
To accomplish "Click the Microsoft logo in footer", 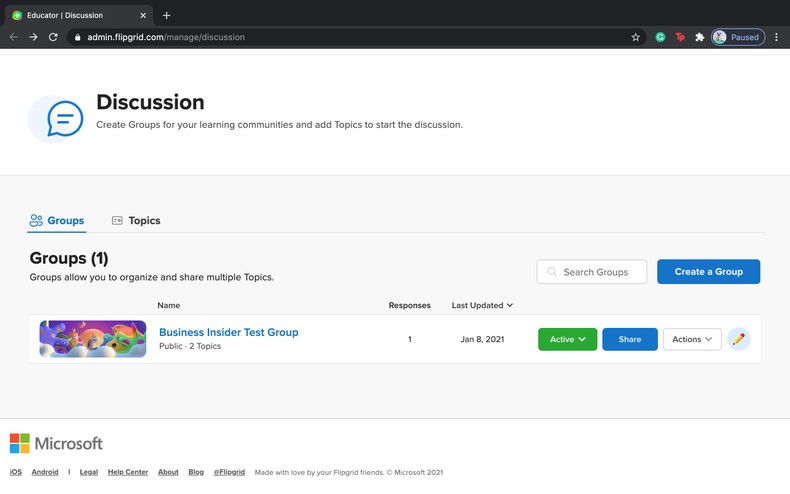I will point(56,443).
